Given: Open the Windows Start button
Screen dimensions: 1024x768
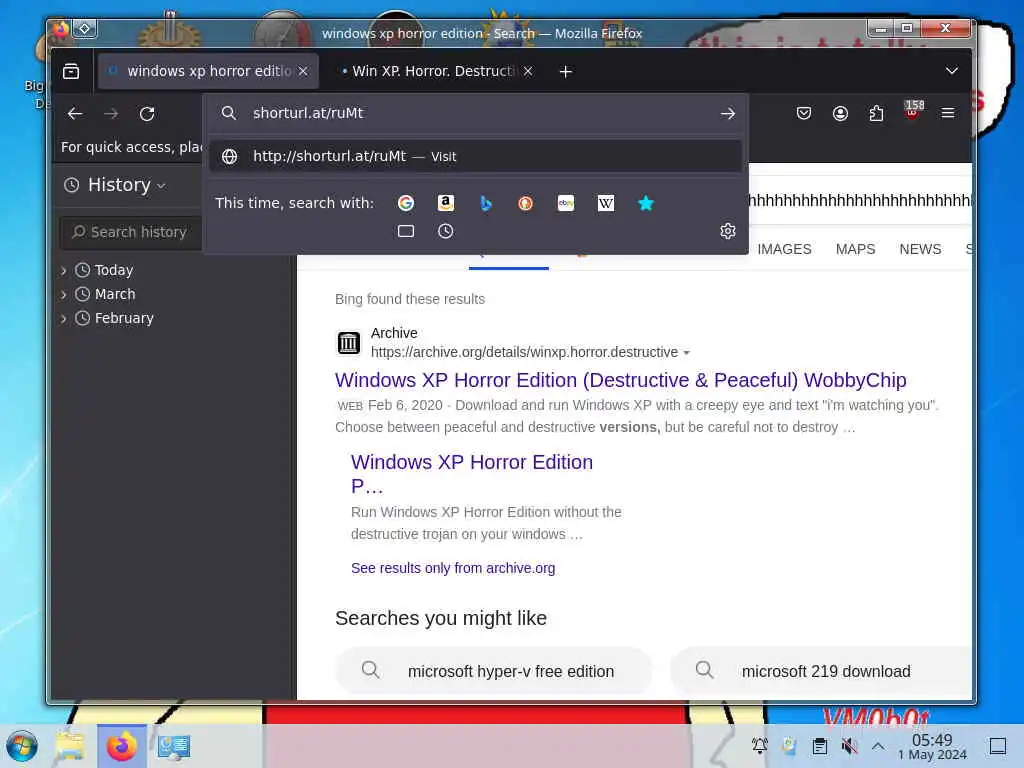Looking at the screenshot, I should pyautogui.click(x=22, y=746).
